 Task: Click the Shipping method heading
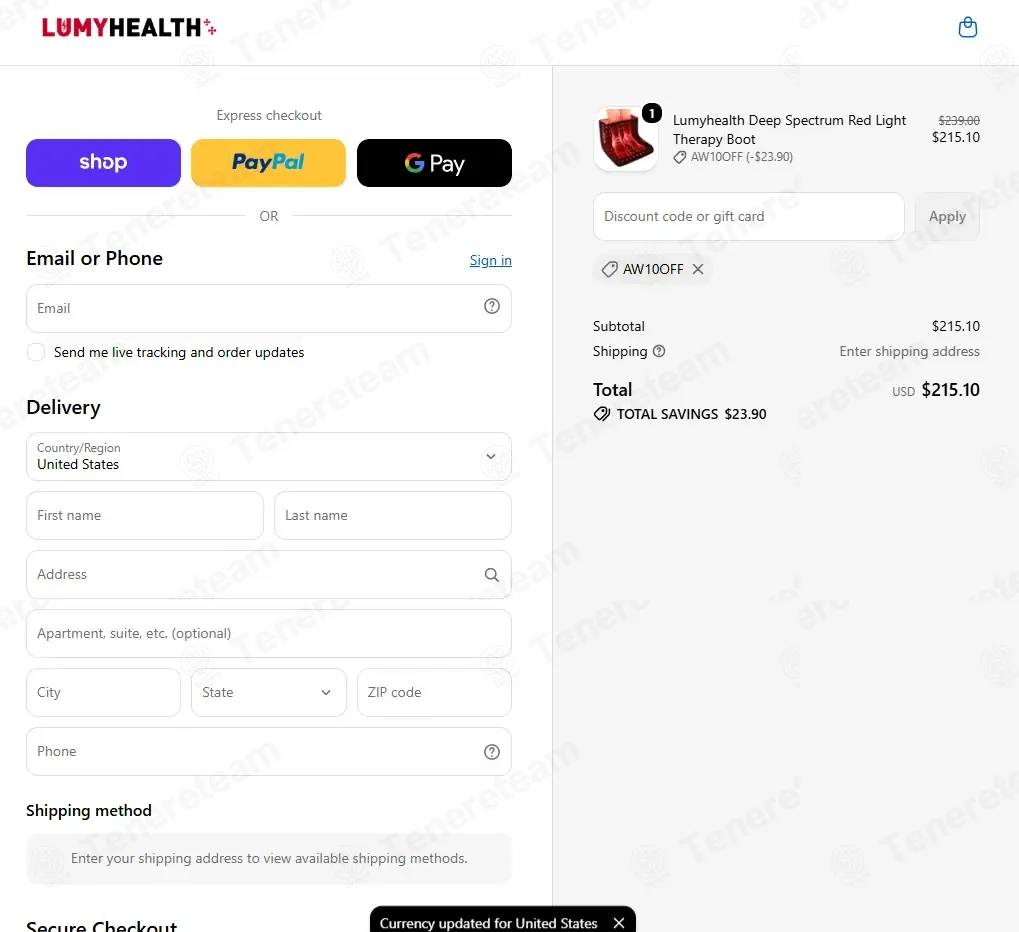coord(89,810)
